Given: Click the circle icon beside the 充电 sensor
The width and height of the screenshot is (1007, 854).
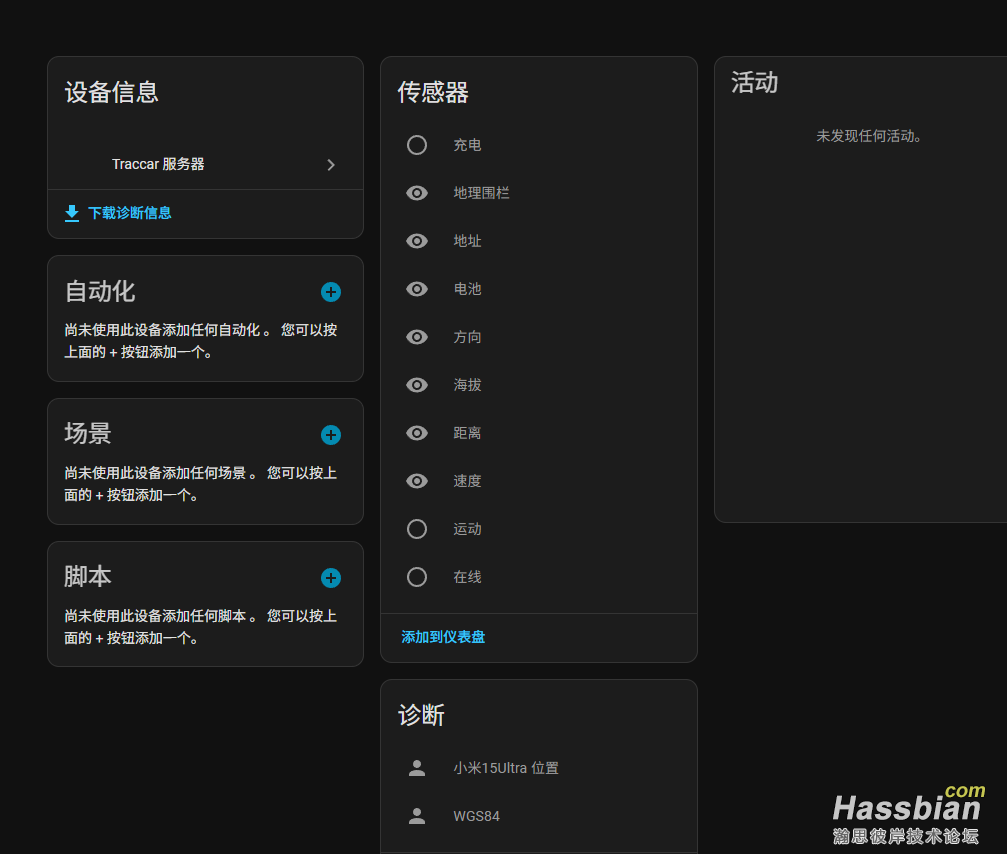Looking at the screenshot, I should click(x=416, y=144).
